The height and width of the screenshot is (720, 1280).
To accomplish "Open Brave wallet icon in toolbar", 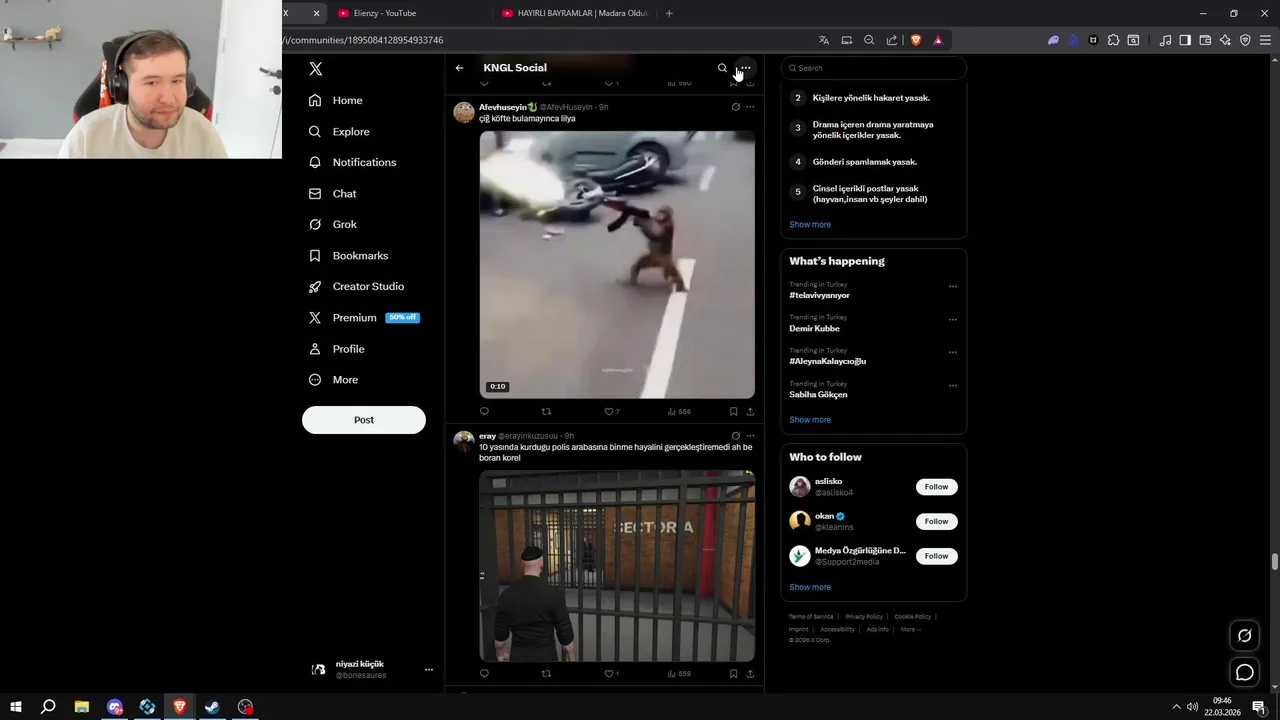I will pyautogui.click(x=1205, y=40).
